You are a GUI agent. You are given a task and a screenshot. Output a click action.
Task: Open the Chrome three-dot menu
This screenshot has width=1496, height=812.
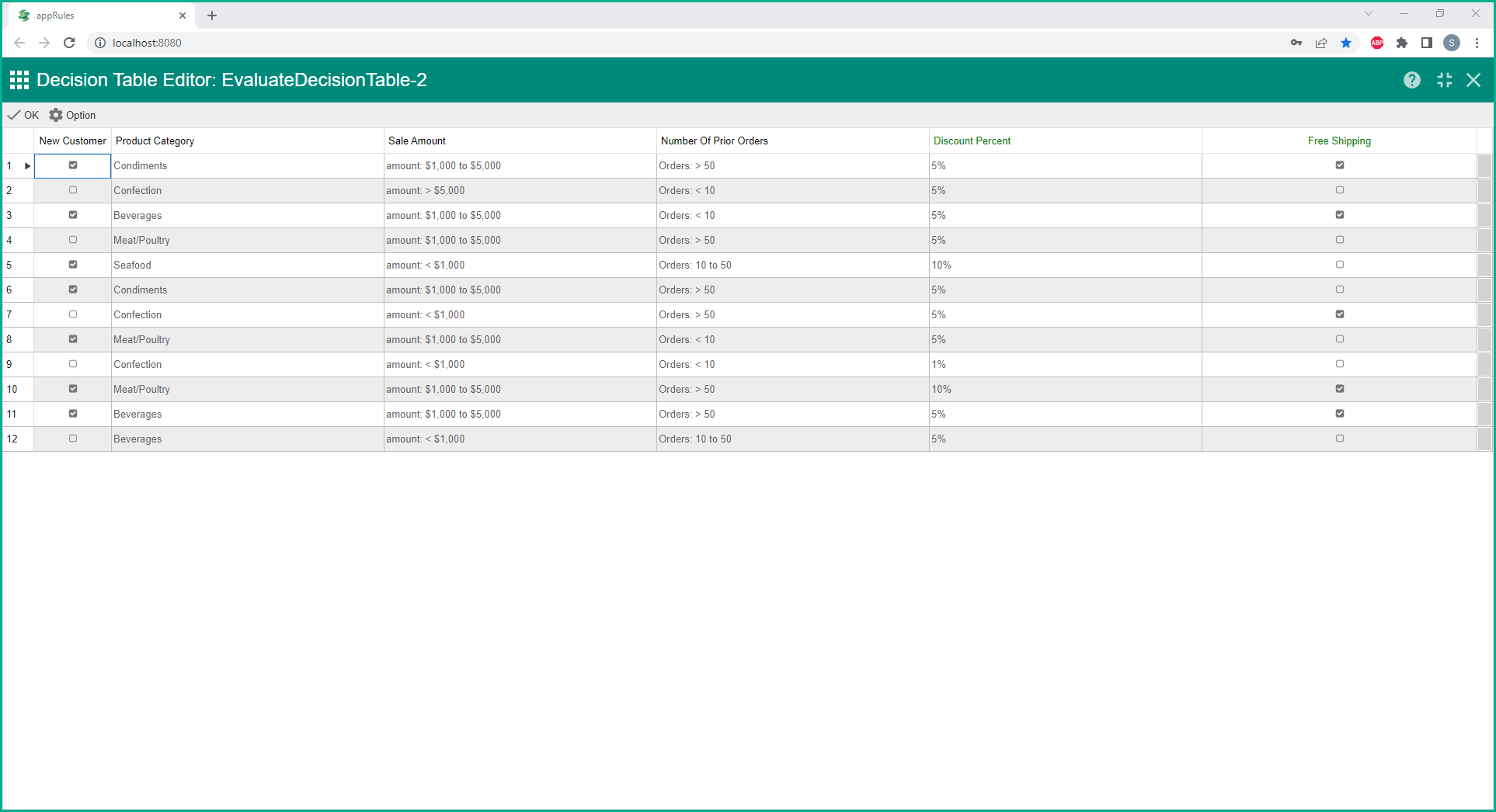(x=1477, y=43)
